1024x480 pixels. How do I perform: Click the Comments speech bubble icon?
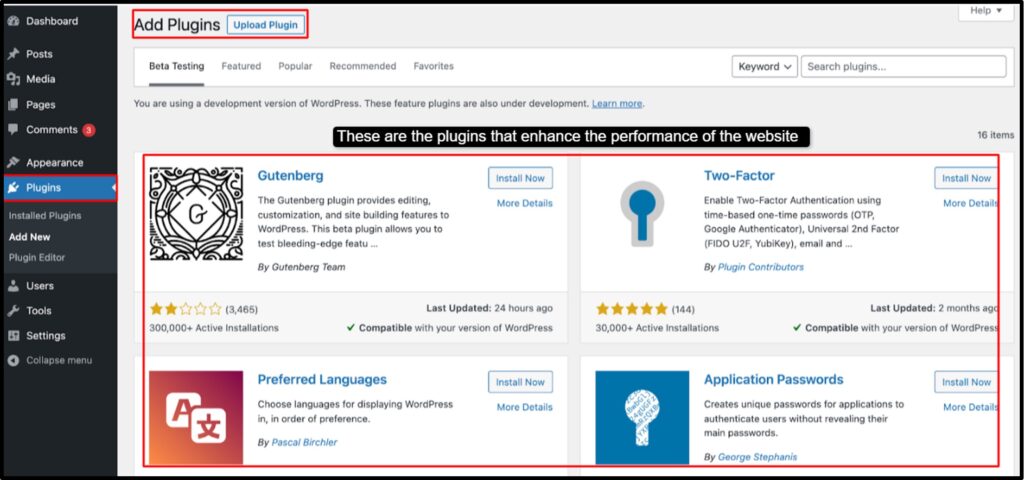pos(13,129)
